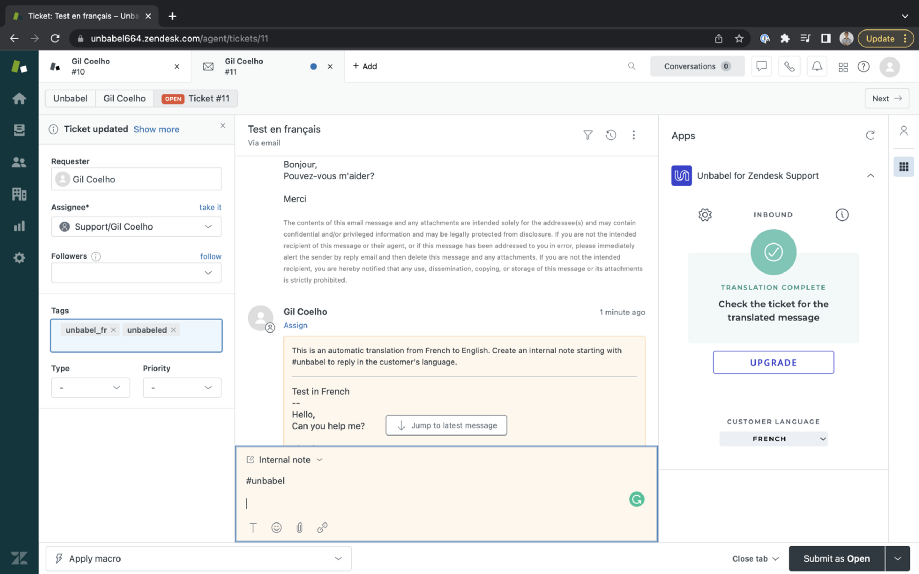Open the Reporting icon in sidebar

pos(19,226)
